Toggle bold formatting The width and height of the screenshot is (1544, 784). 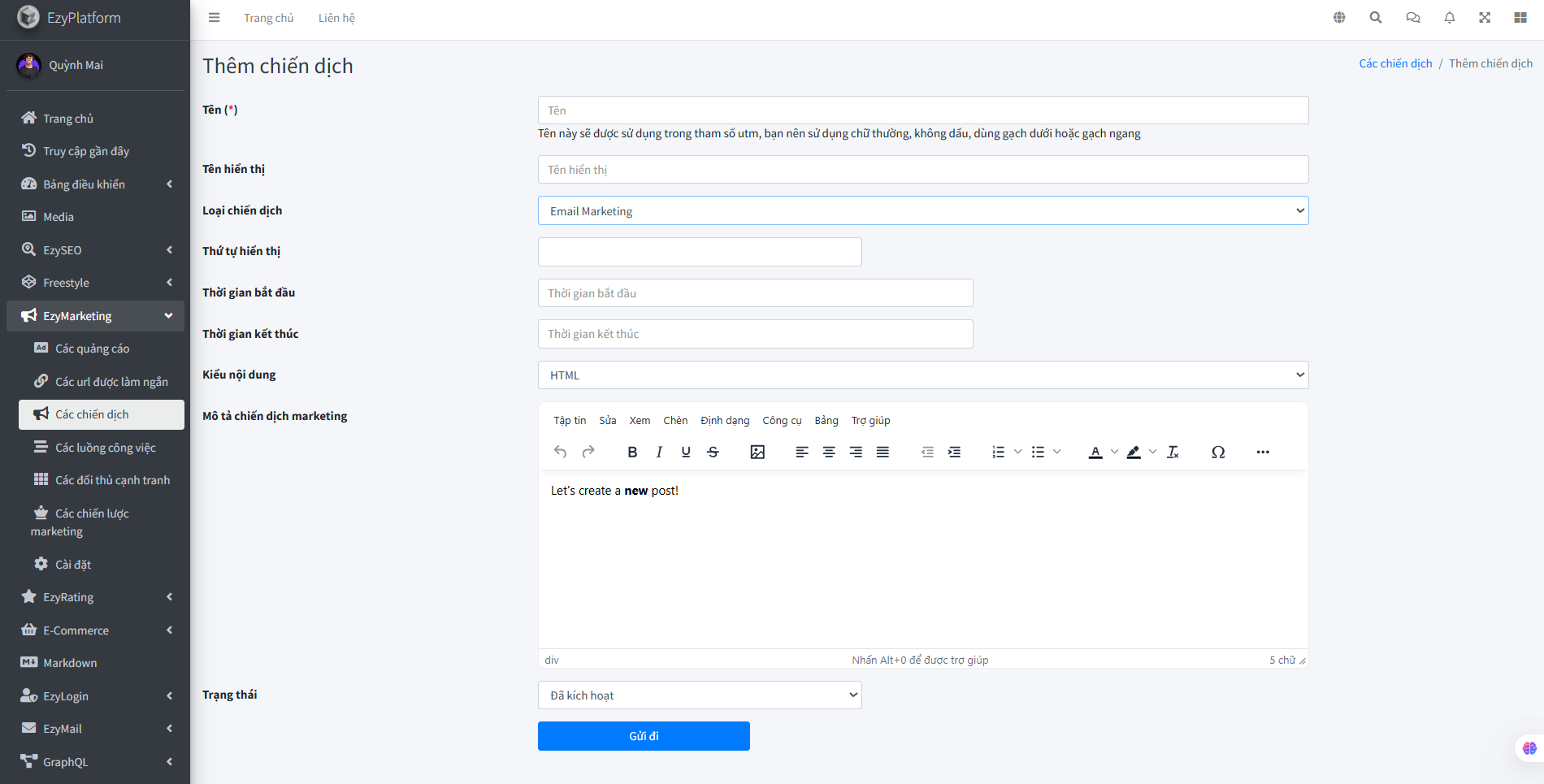click(x=632, y=452)
